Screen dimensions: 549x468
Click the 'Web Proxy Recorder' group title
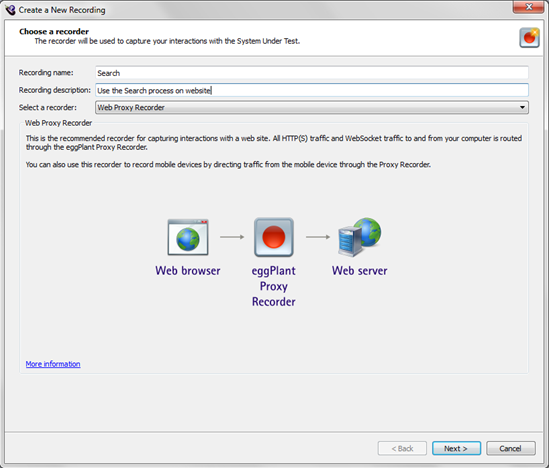(x=58, y=123)
